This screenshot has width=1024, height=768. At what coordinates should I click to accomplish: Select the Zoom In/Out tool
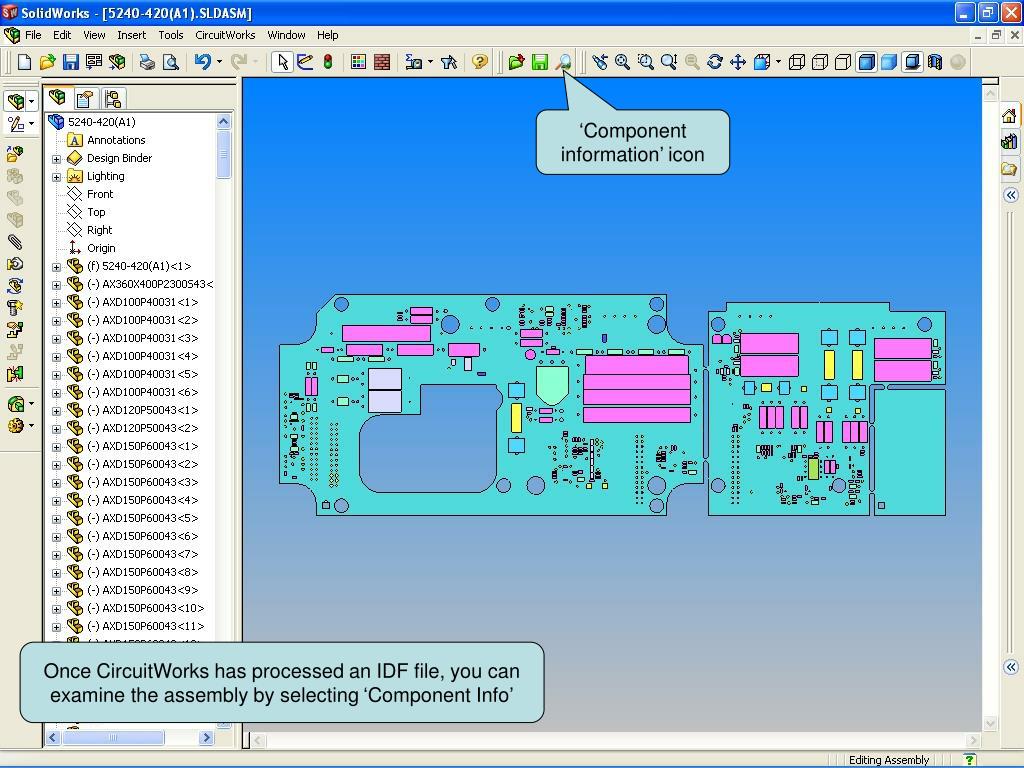pyautogui.click(x=669, y=62)
